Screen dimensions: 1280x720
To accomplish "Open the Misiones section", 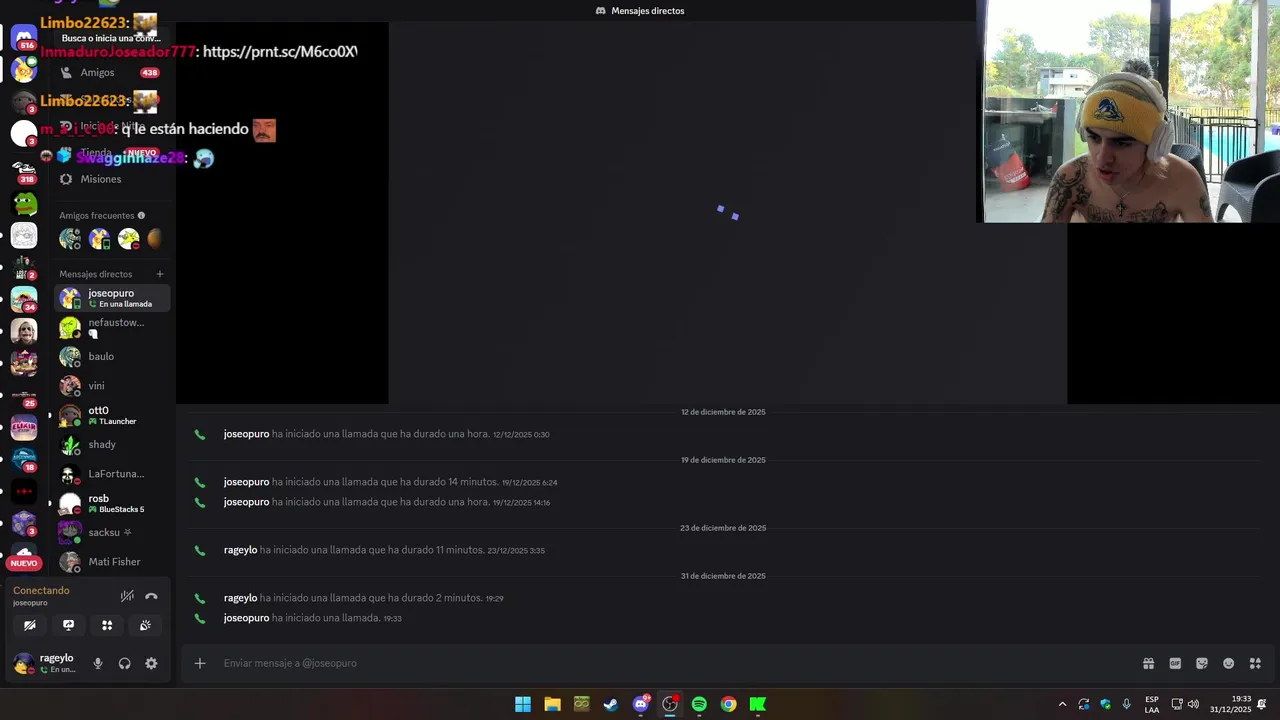I will 111,179.
